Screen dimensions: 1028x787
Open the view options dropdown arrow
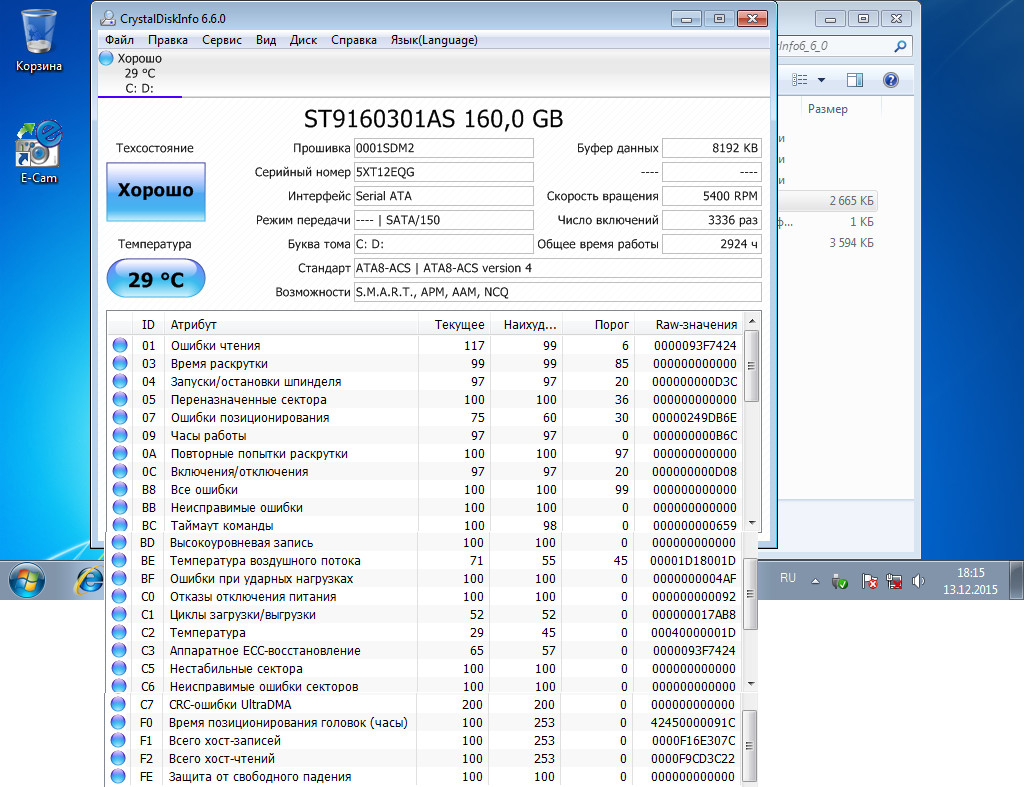click(822, 80)
